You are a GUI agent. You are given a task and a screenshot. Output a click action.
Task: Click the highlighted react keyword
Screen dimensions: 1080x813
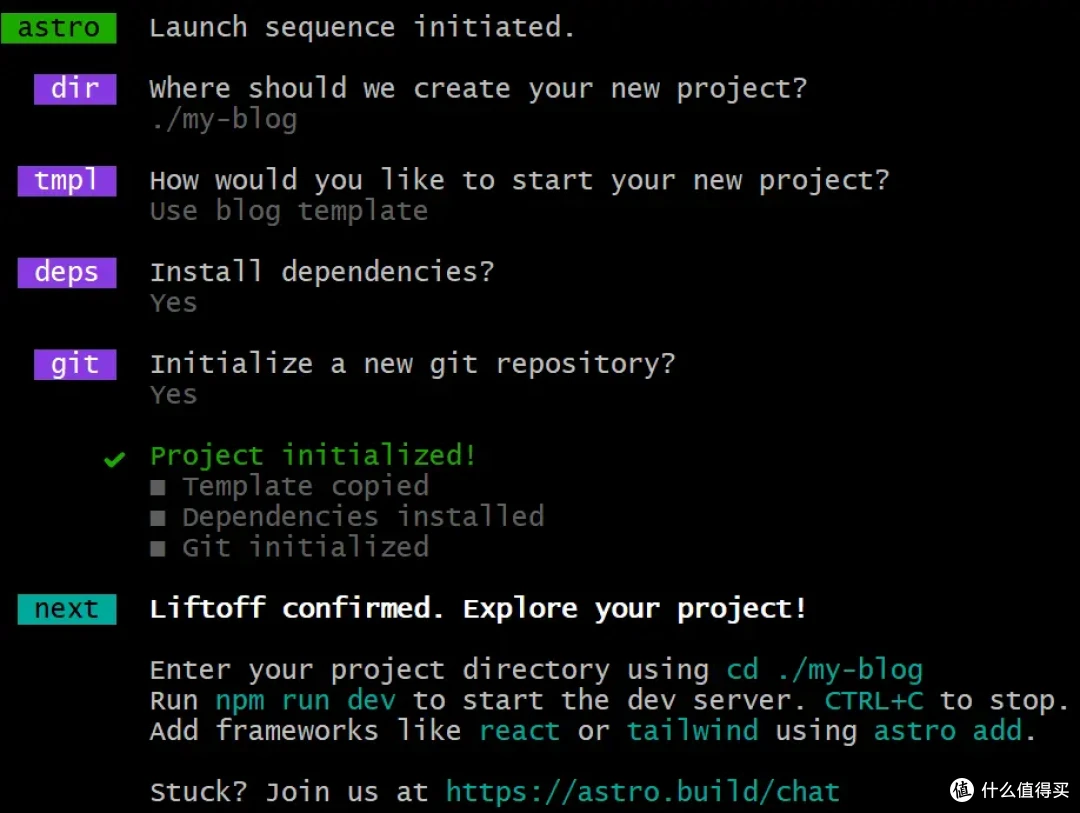tap(519, 731)
